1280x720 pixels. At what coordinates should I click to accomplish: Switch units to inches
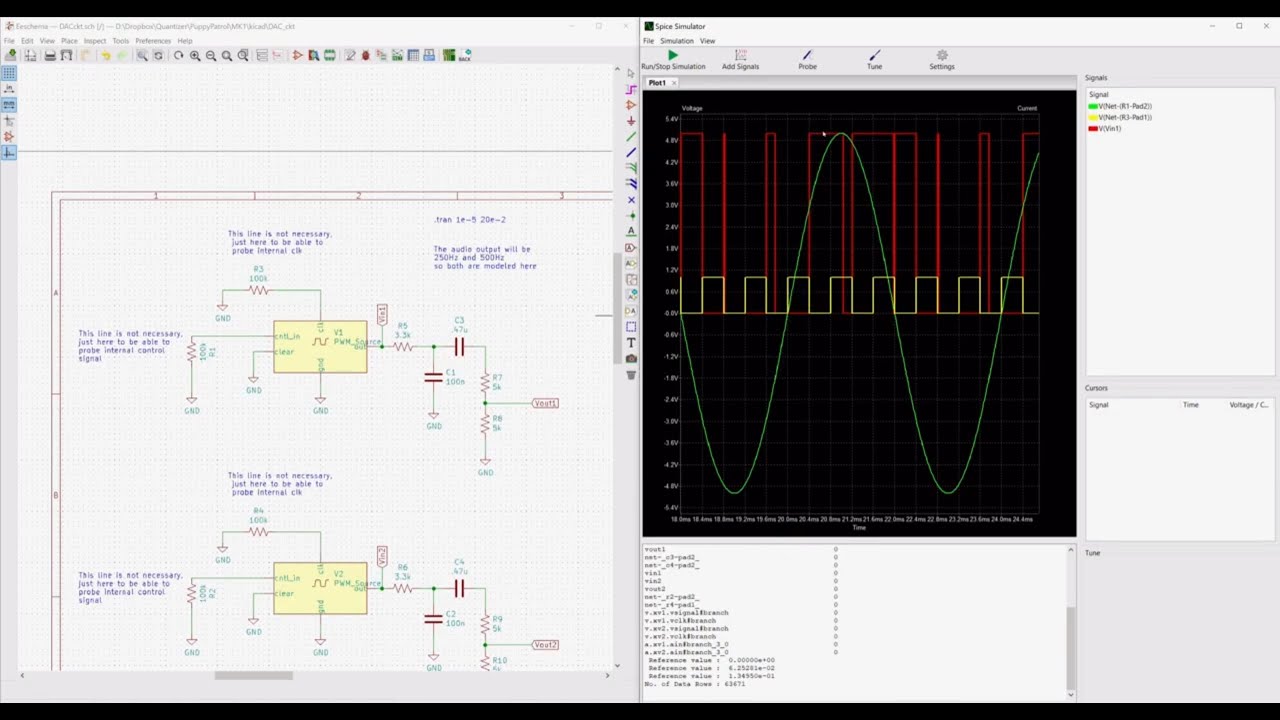(9, 89)
